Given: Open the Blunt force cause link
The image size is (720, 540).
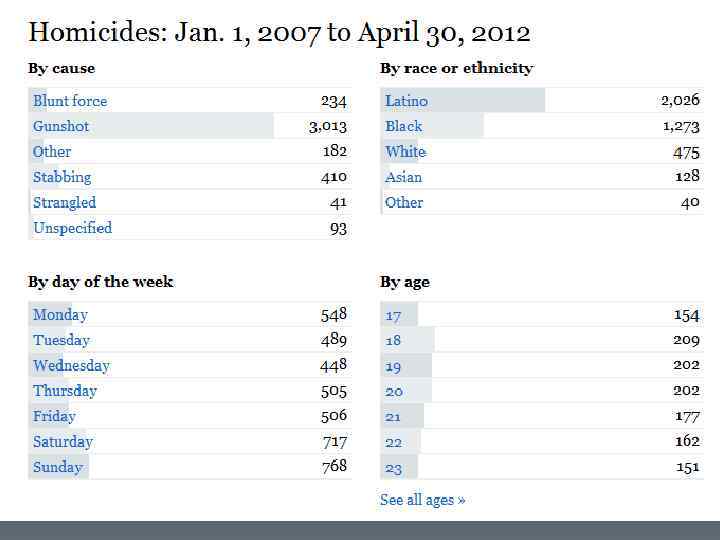Looking at the screenshot, I should 70,101.
